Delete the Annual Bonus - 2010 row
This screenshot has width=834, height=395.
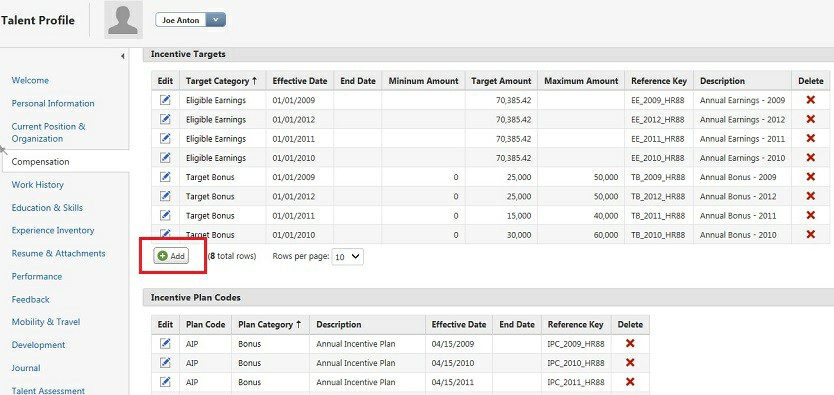[x=811, y=234]
